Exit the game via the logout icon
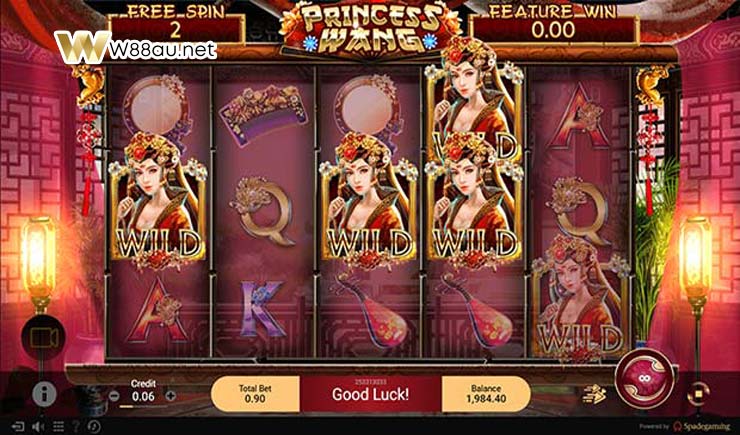The width and height of the screenshot is (740, 435). tap(18, 427)
